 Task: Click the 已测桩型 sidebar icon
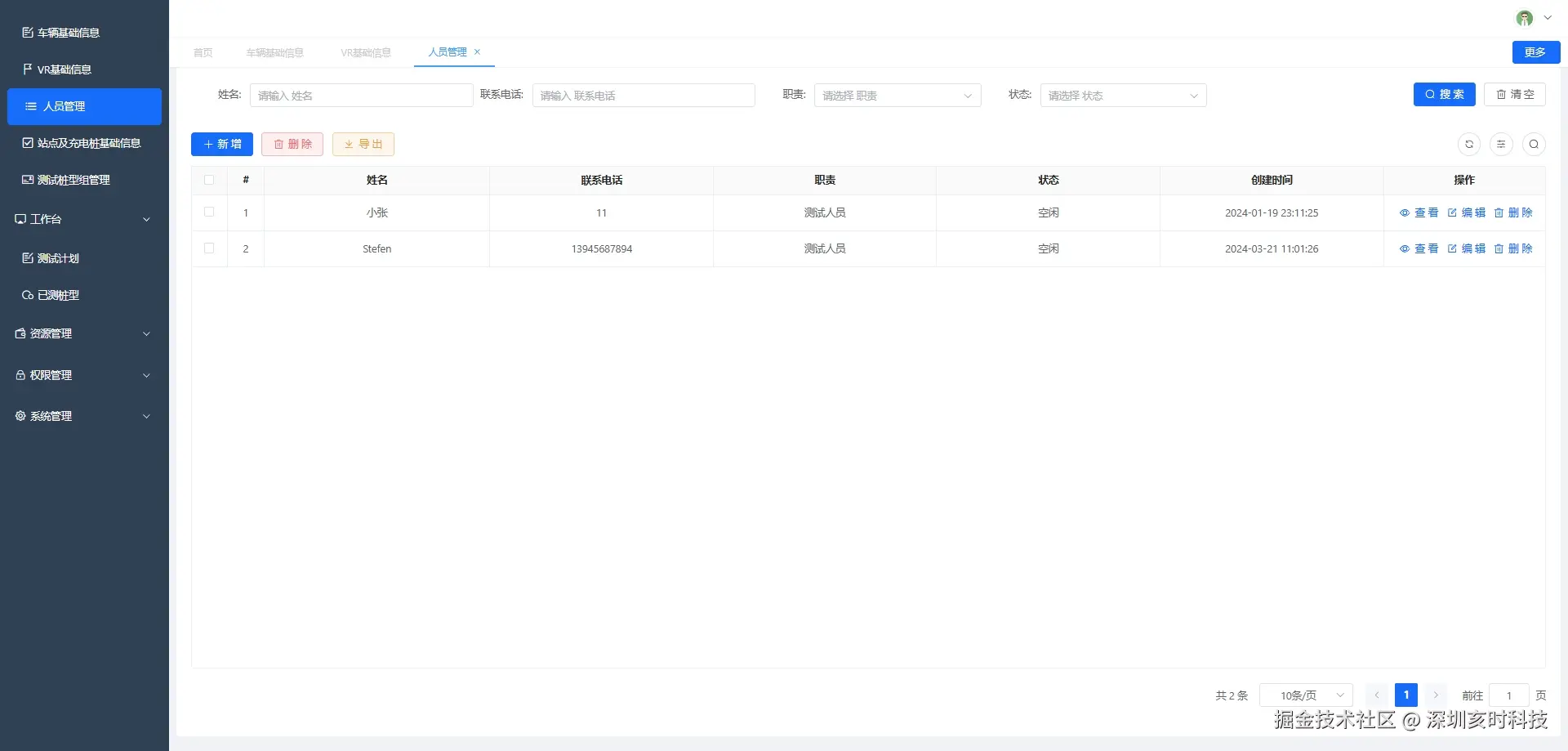click(28, 295)
